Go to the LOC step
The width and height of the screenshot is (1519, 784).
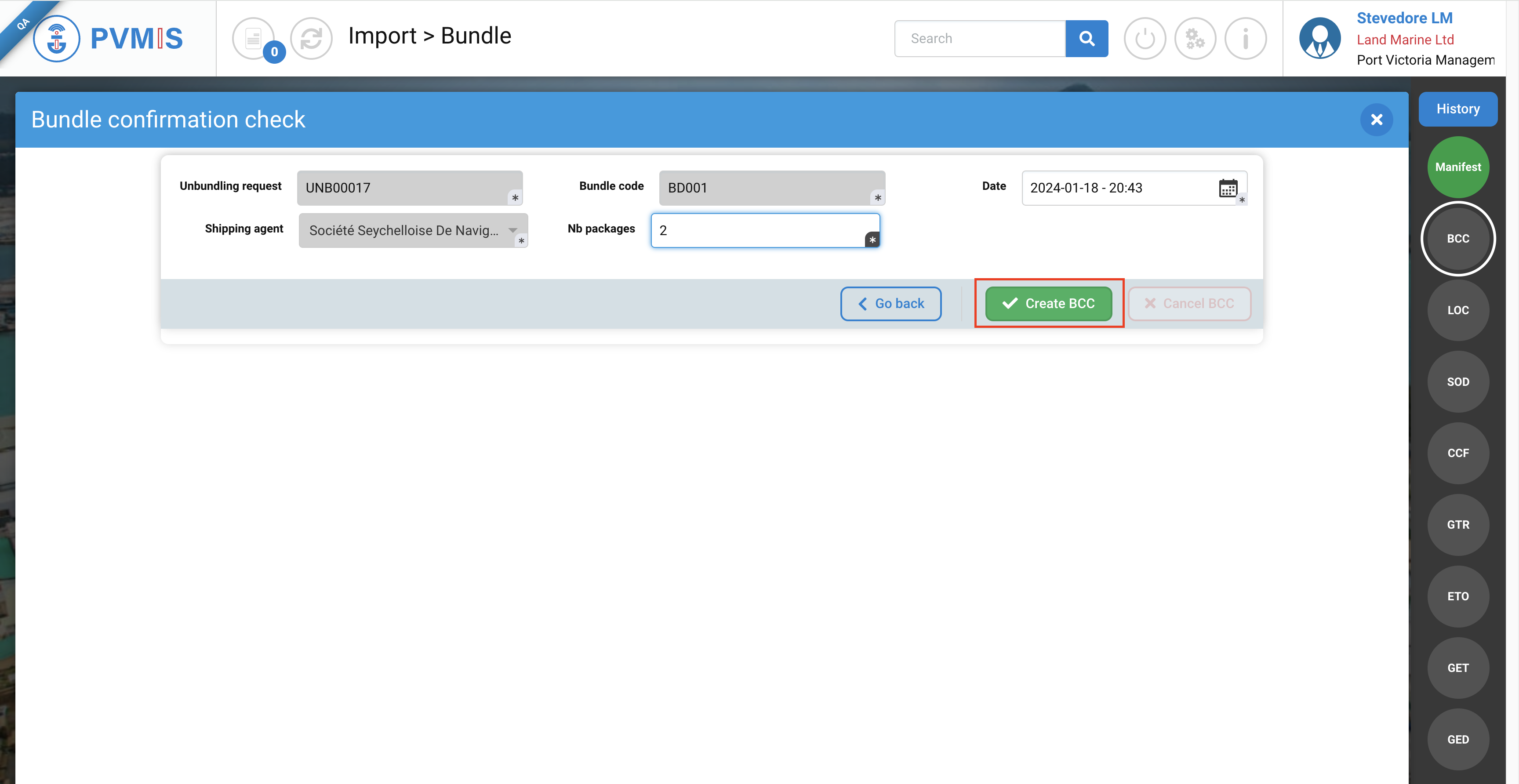(x=1457, y=311)
